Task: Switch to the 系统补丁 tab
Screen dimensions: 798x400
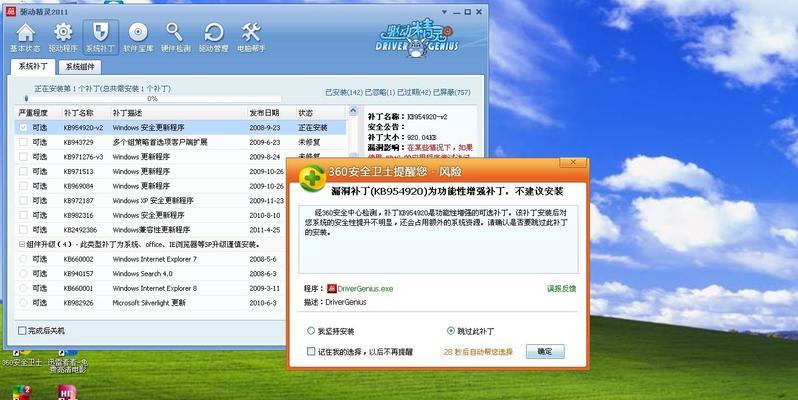Action: click(33, 66)
